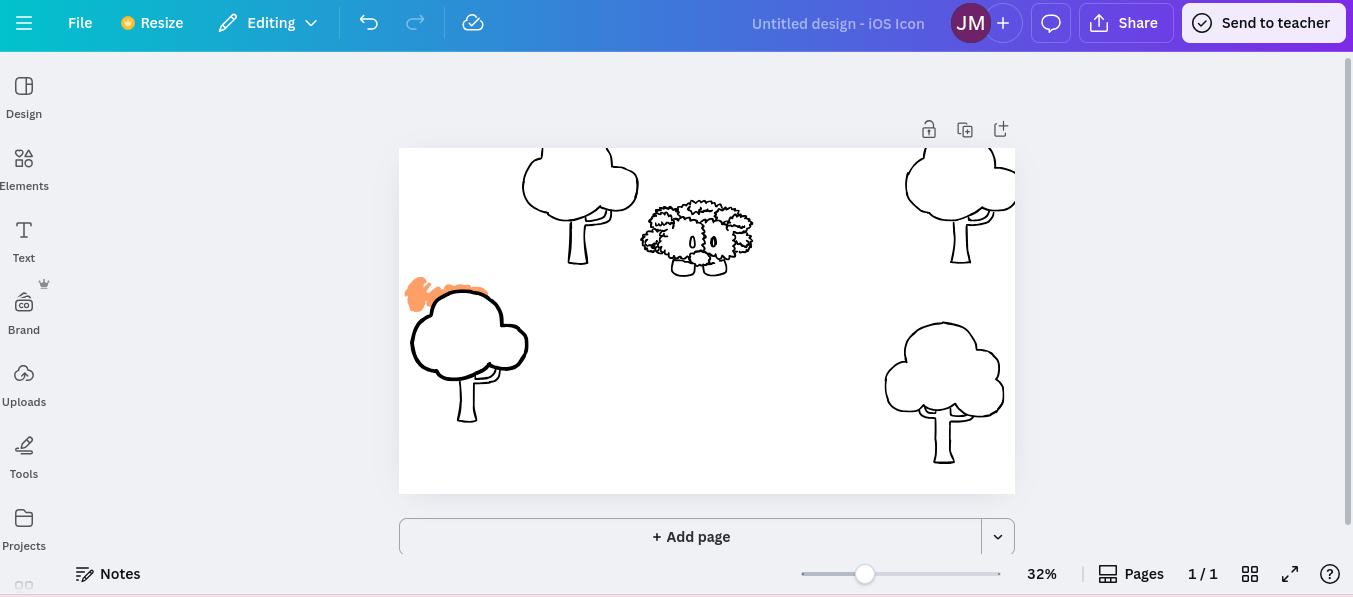Open the Elements sidebar panel
The image size is (1353, 597).
(24, 169)
